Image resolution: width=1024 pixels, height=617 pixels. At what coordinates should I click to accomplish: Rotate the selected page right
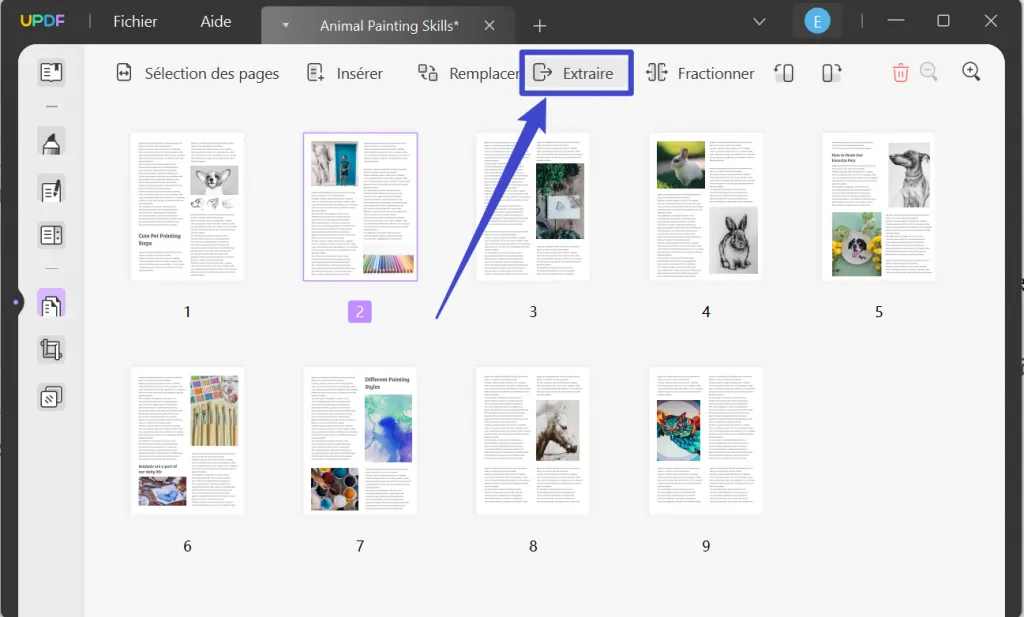tap(831, 72)
